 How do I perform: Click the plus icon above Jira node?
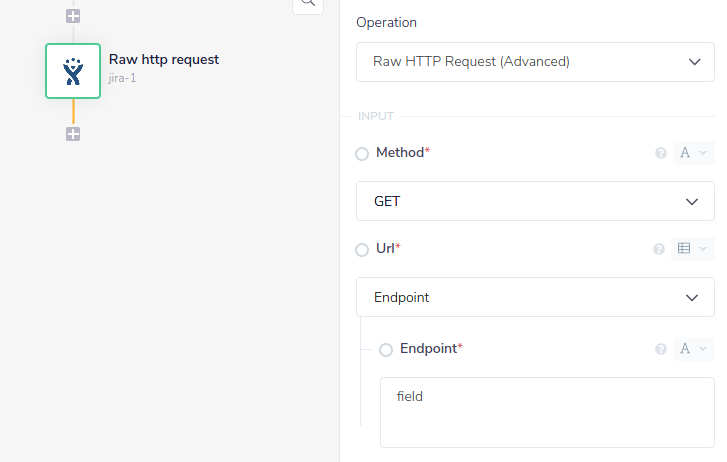(x=73, y=16)
